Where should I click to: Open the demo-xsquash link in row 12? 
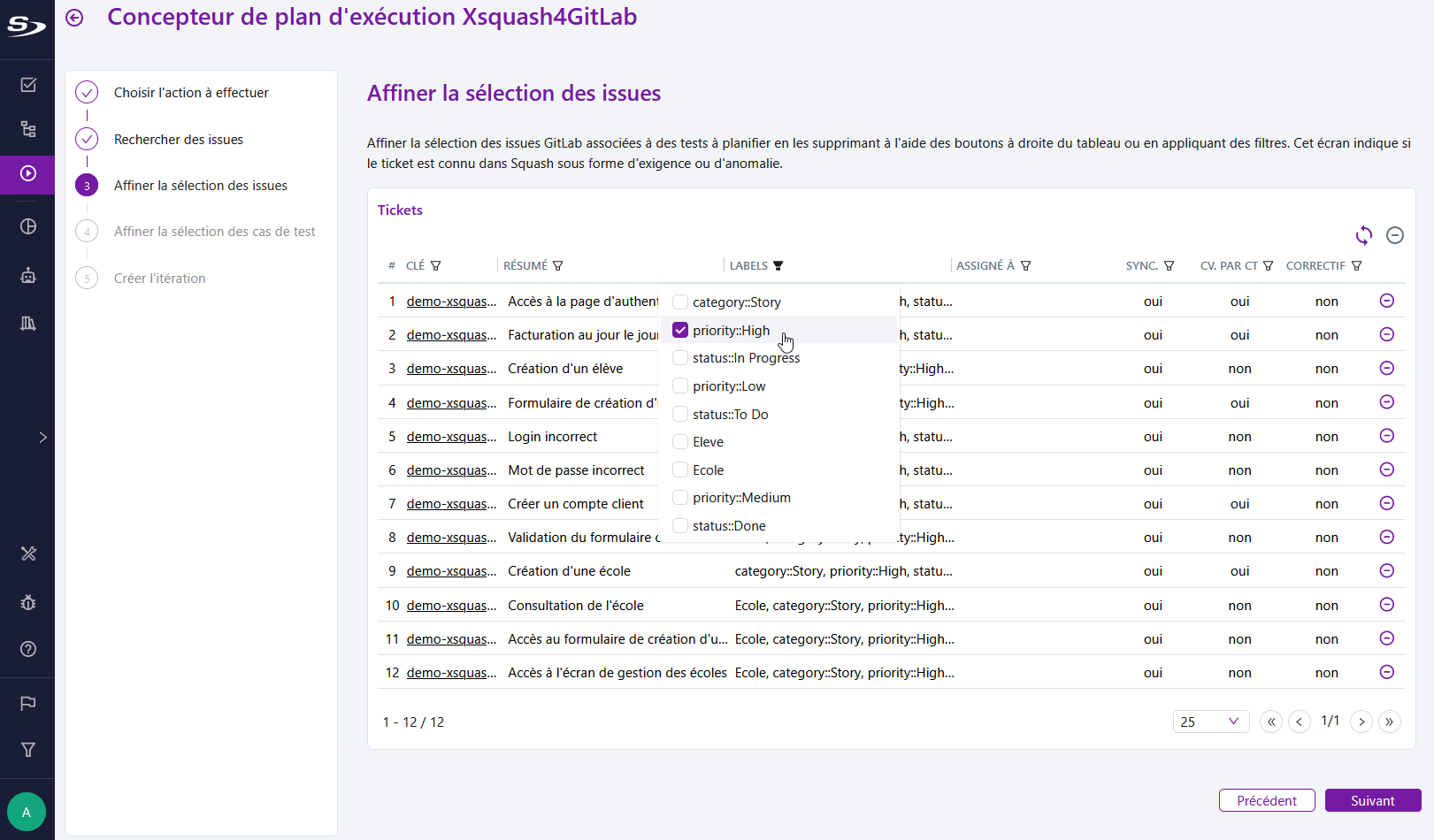click(x=451, y=673)
